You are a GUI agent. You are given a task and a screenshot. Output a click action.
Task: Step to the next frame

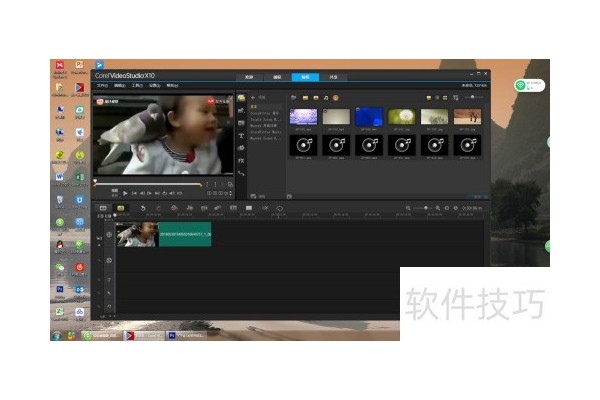click(149, 193)
